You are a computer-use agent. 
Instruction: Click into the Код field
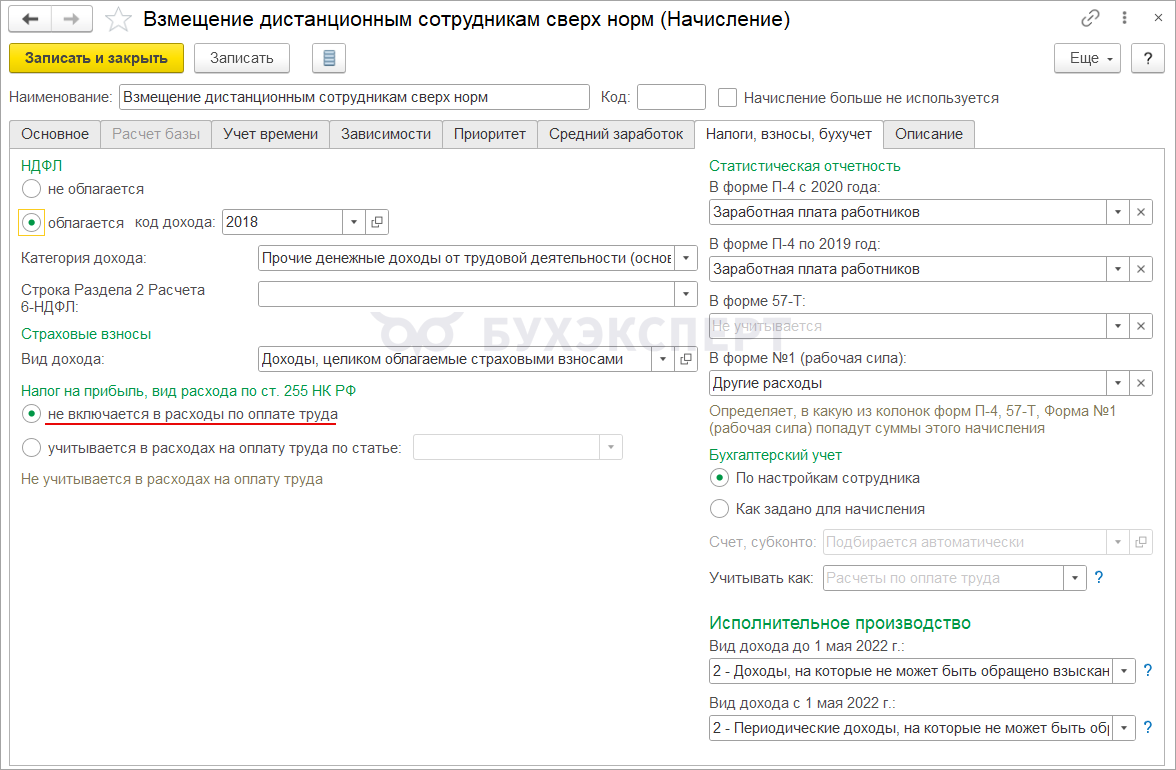coord(671,97)
